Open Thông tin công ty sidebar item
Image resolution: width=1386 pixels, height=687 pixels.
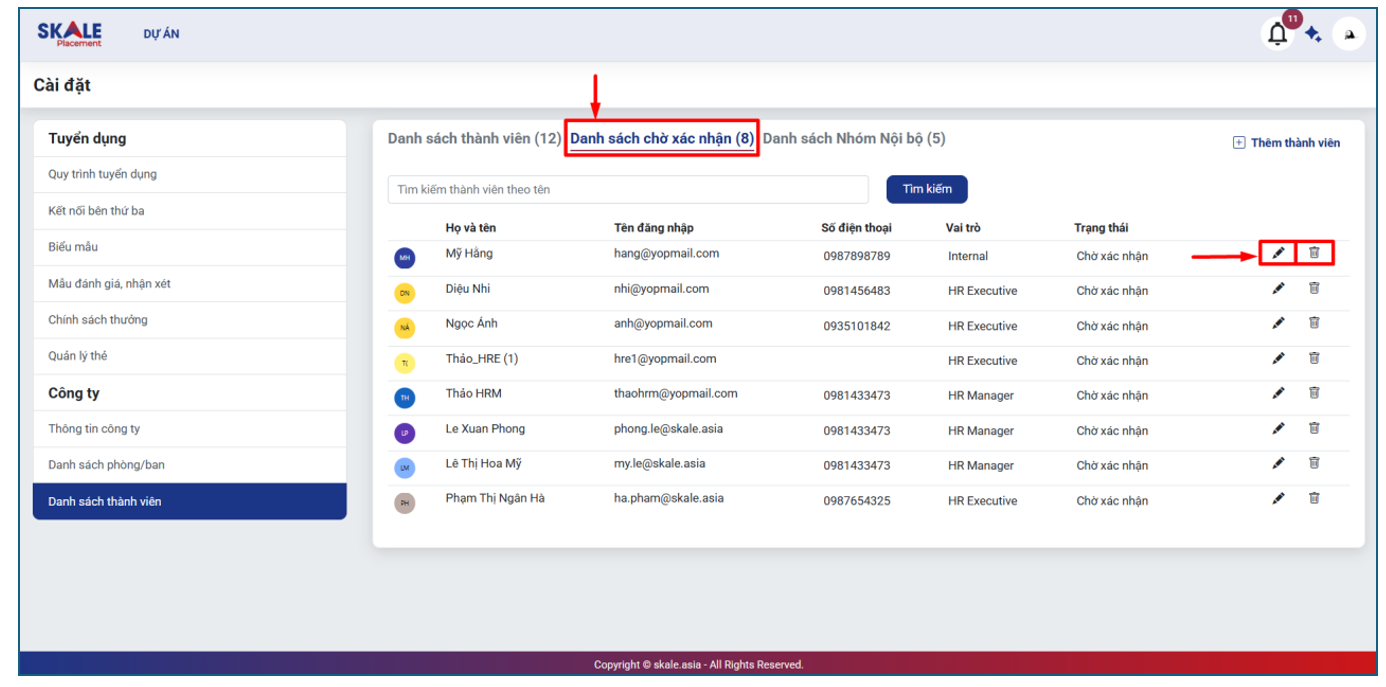94,429
